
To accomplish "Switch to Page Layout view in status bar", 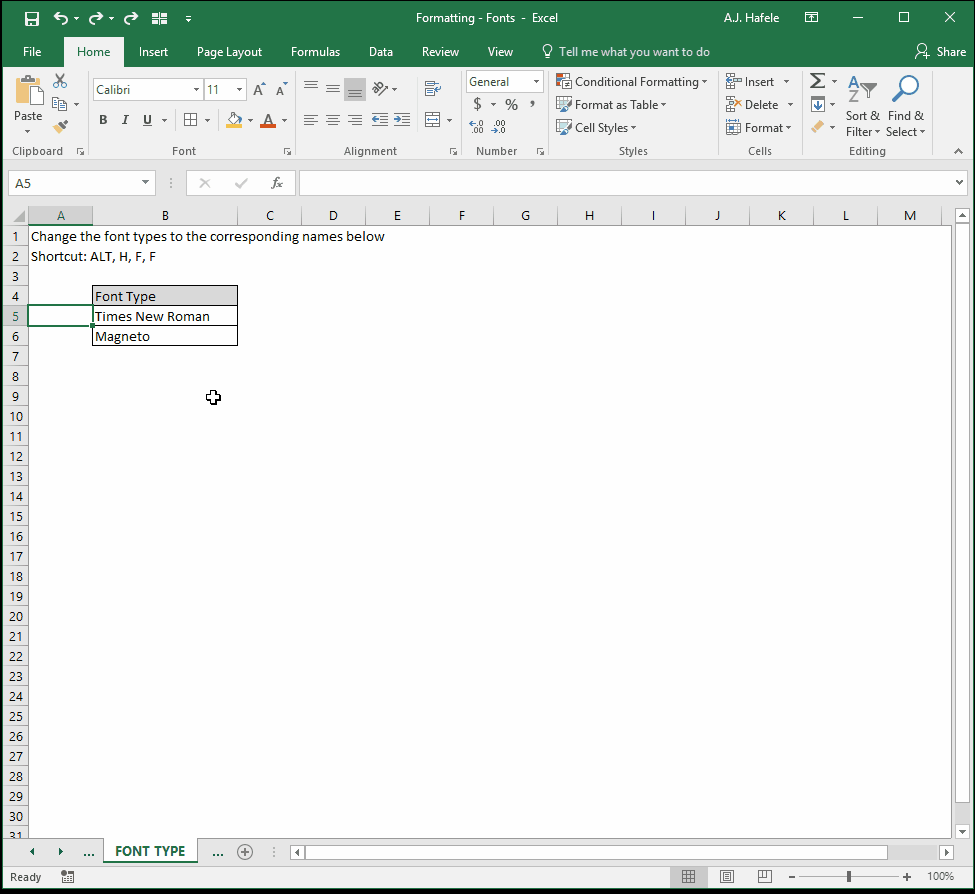I will coord(726,877).
